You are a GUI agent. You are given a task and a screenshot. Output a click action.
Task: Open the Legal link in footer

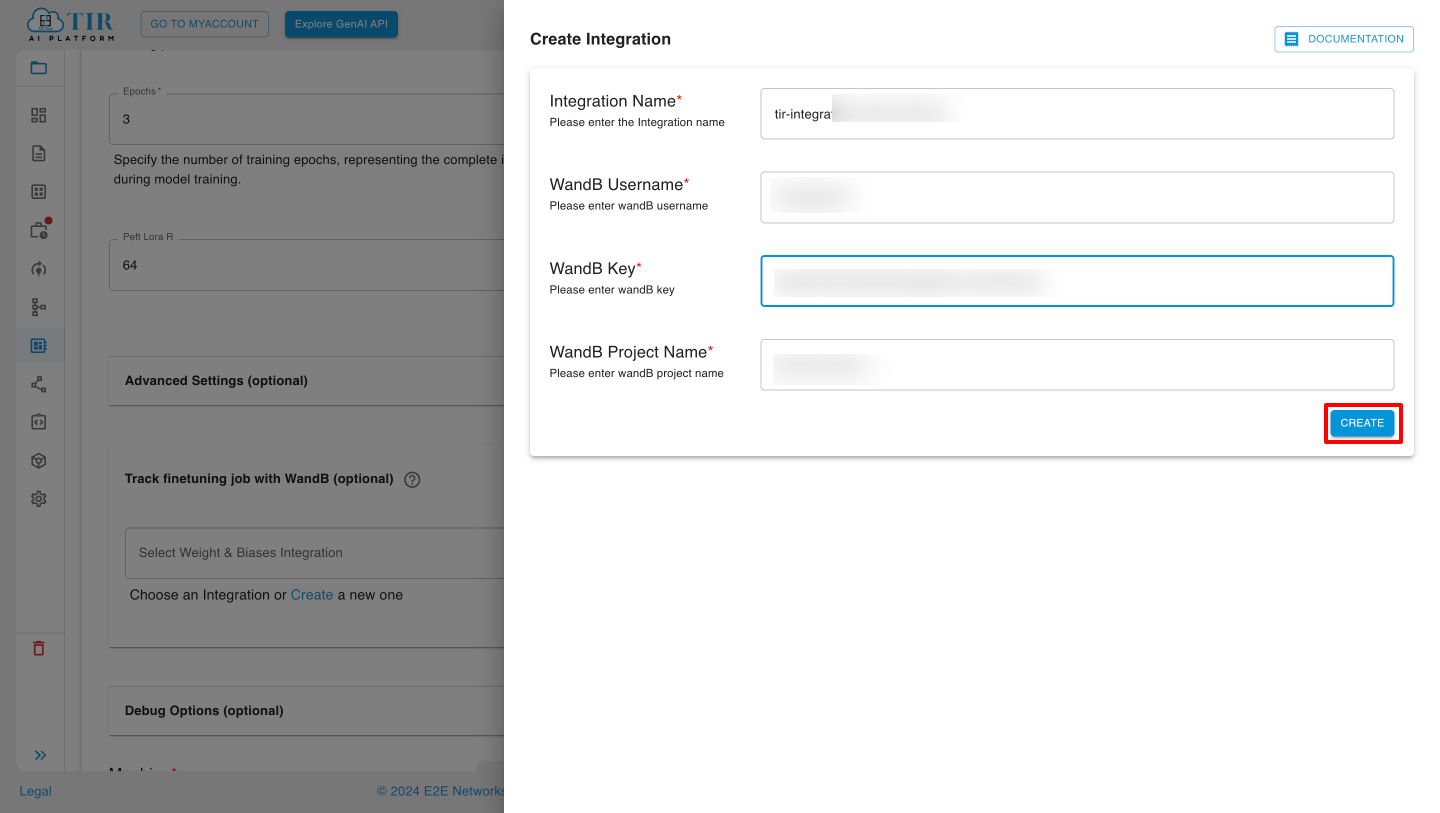coord(36,791)
